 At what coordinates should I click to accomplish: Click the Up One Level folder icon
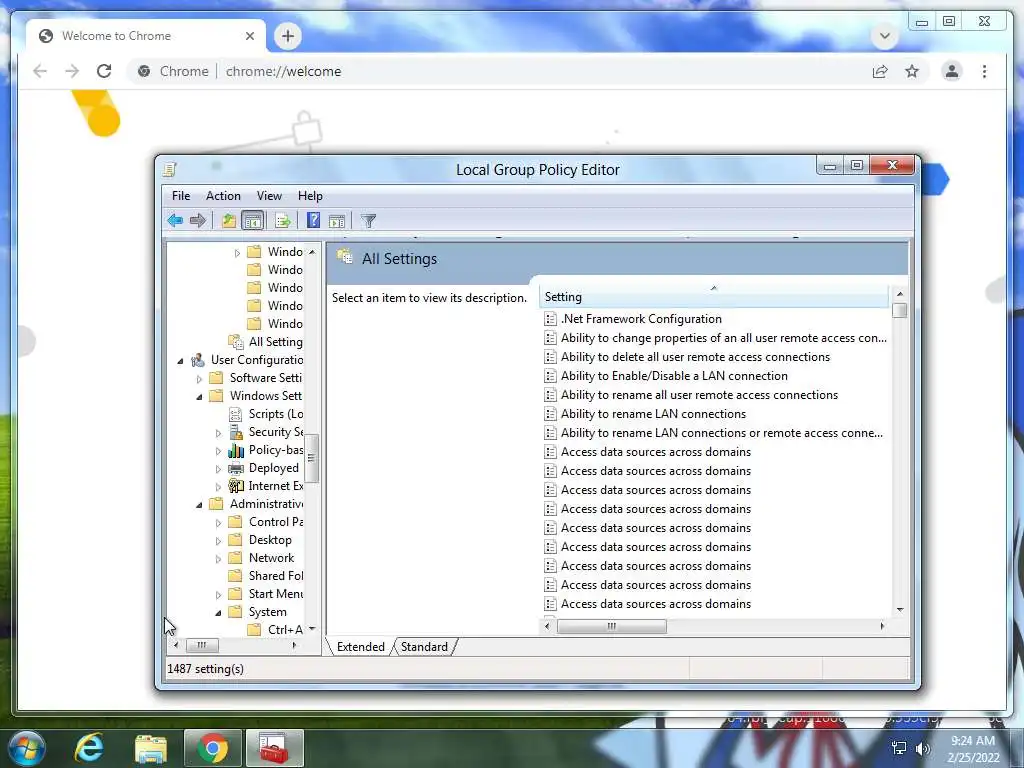click(x=229, y=221)
